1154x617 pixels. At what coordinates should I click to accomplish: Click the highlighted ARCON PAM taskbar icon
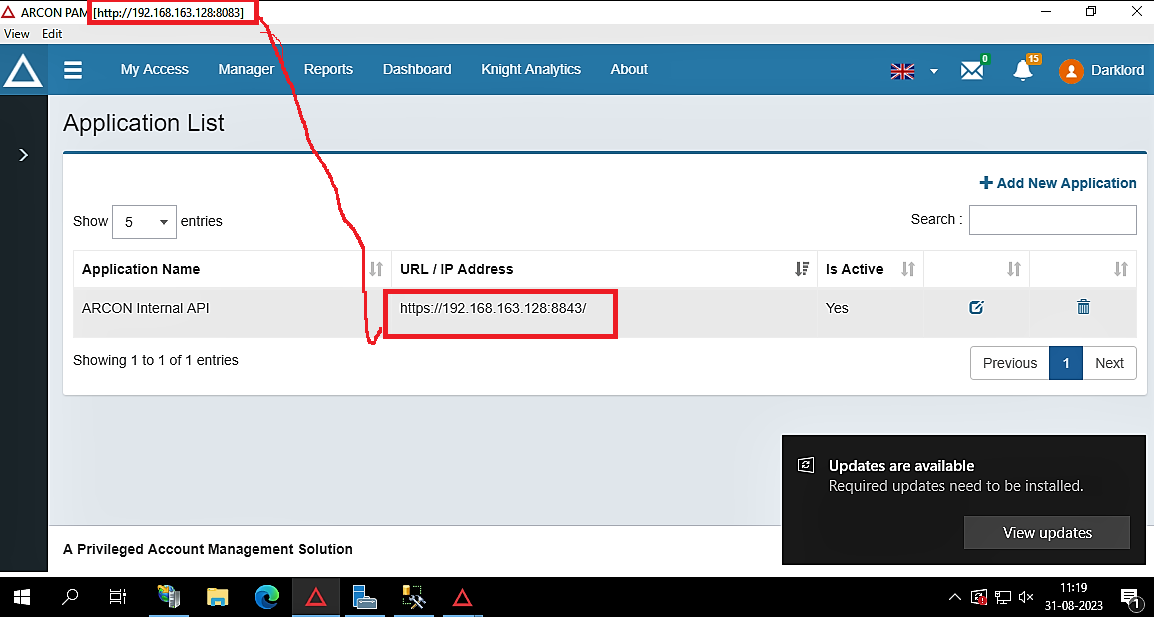tap(316, 597)
